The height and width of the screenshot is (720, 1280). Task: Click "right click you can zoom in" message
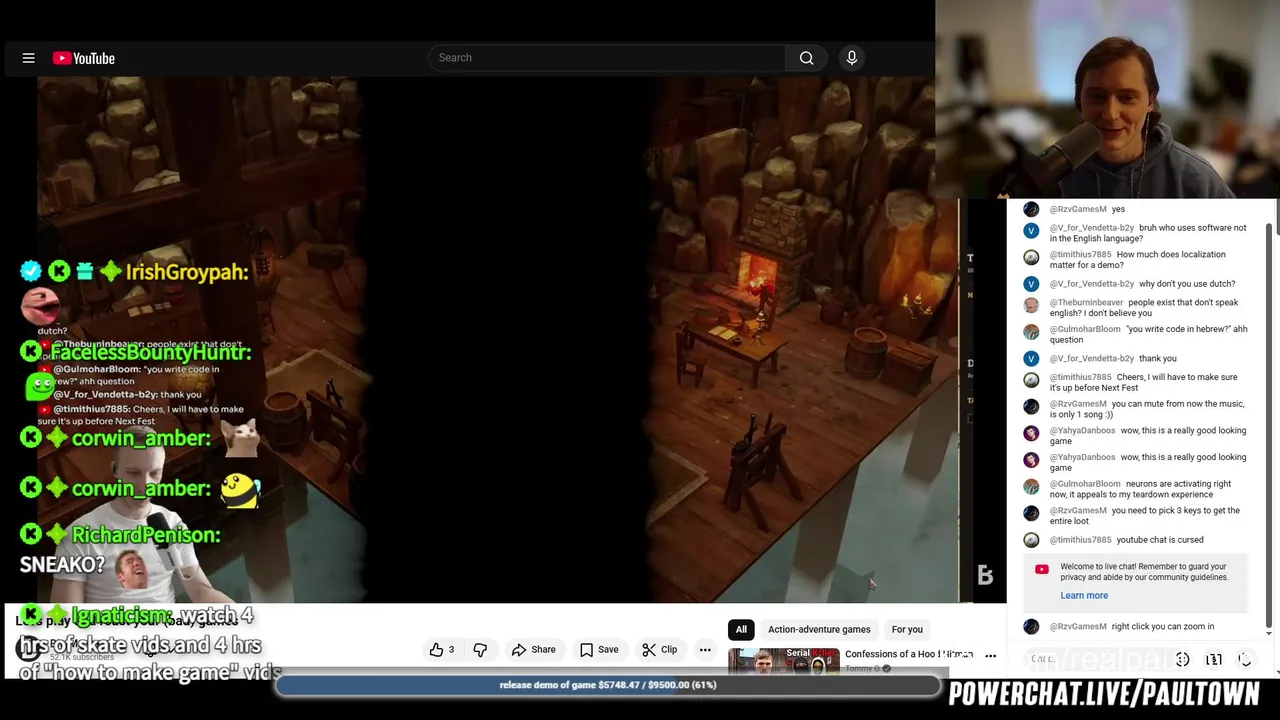pyautogui.click(x=1163, y=627)
